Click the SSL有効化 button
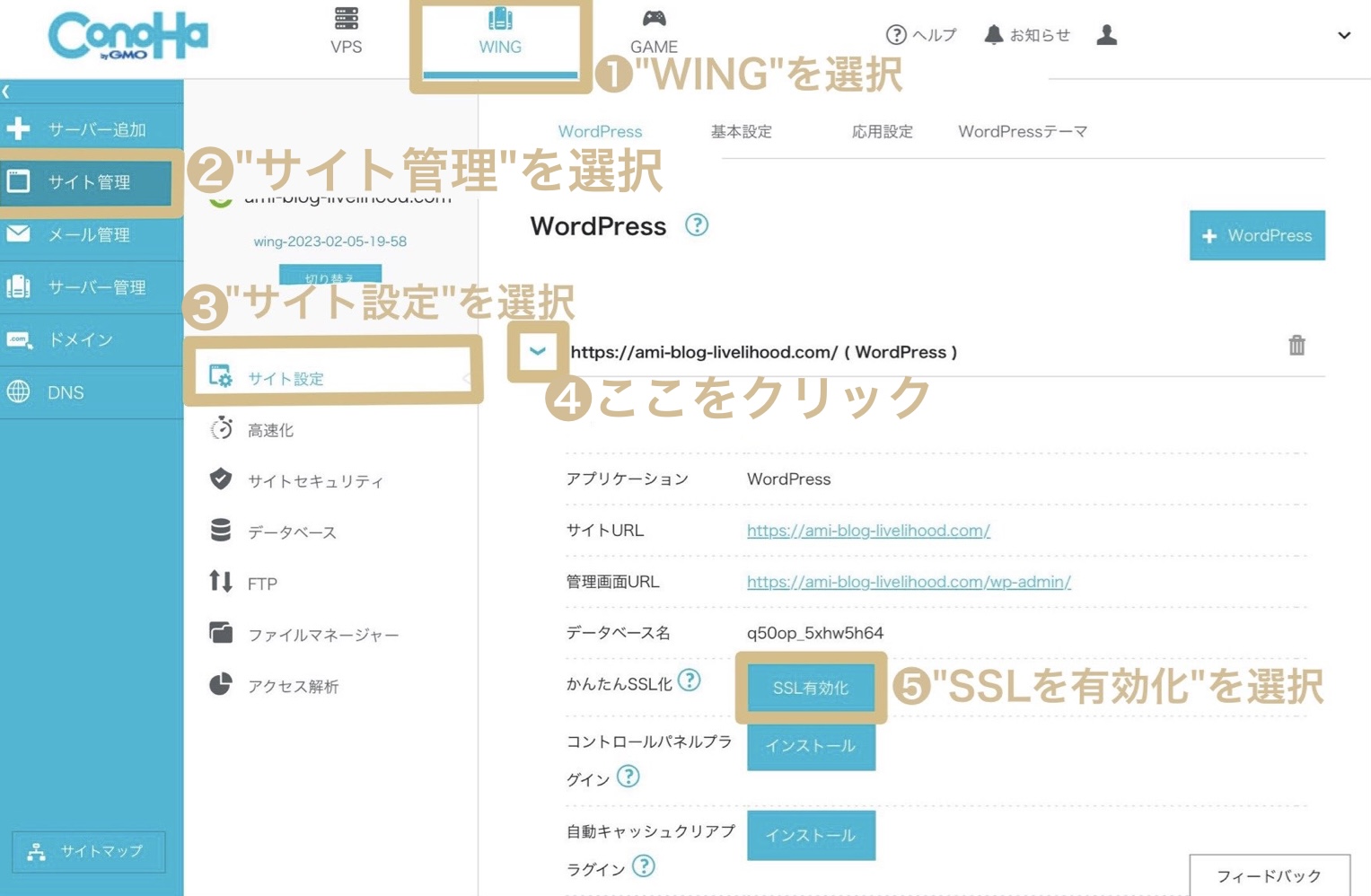The width and height of the screenshot is (1371, 896). [811, 688]
